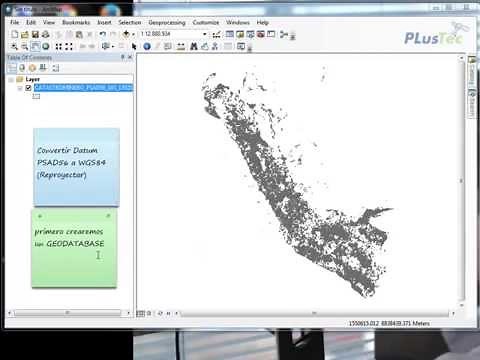Open the Python window

271,34
